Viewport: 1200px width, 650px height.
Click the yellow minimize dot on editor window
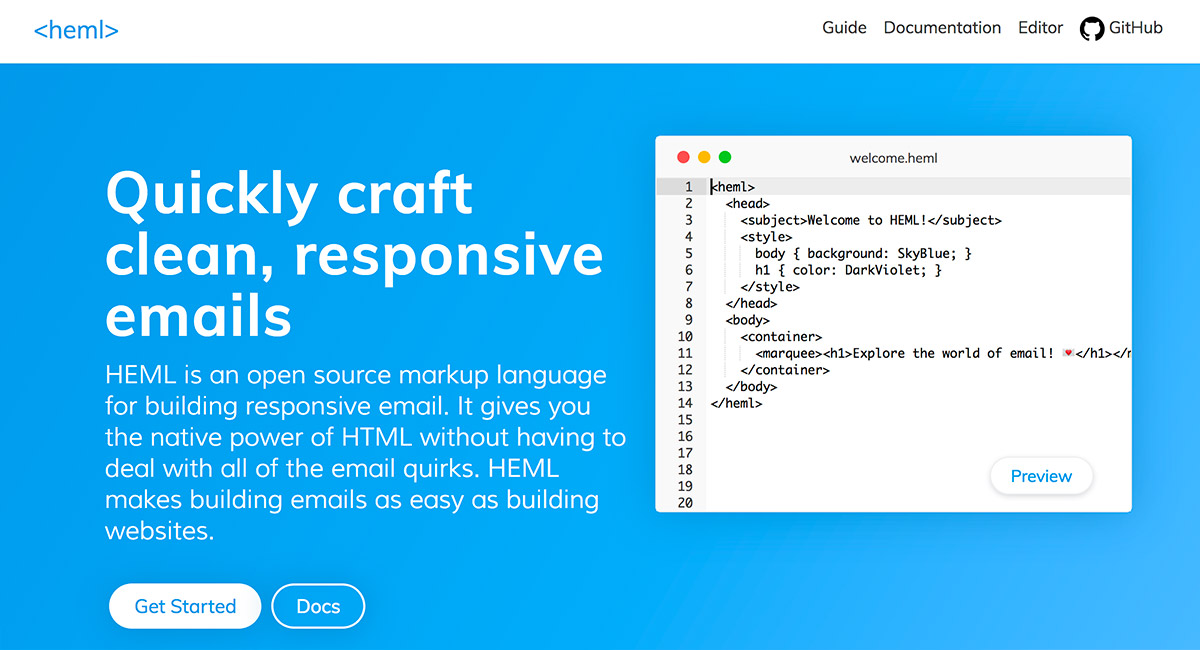pyautogui.click(x=704, y=157)
